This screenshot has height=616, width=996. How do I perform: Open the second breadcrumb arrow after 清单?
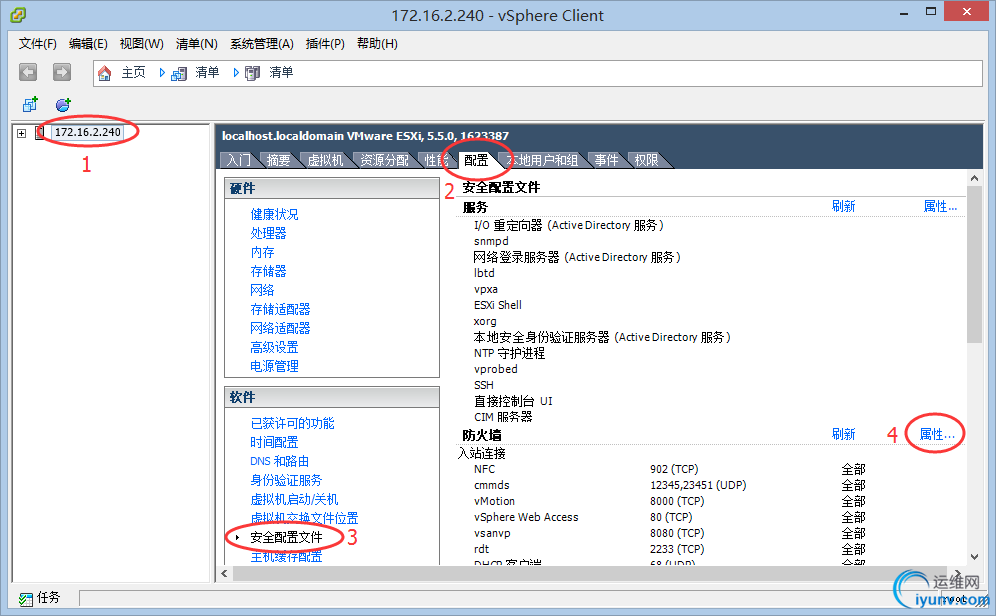point(236,73)
